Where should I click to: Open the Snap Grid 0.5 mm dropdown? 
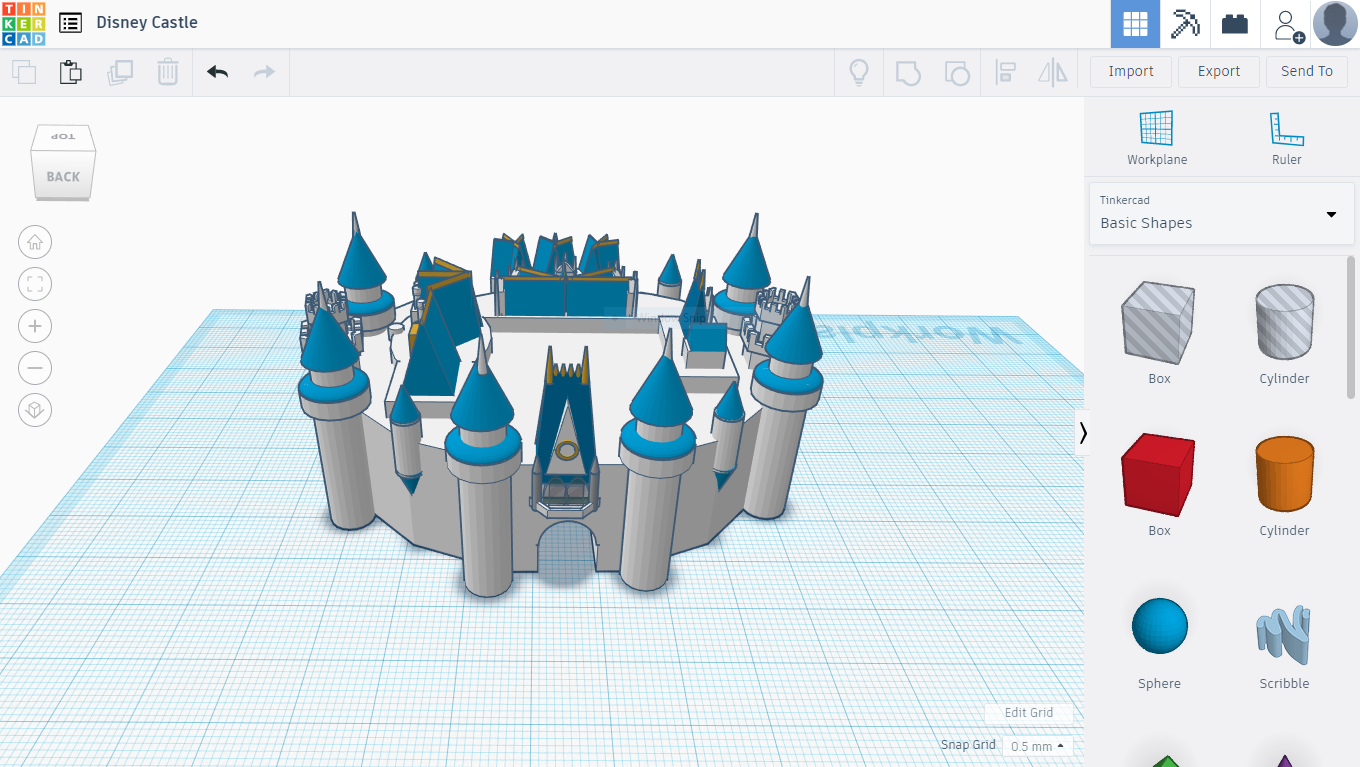1038,746
